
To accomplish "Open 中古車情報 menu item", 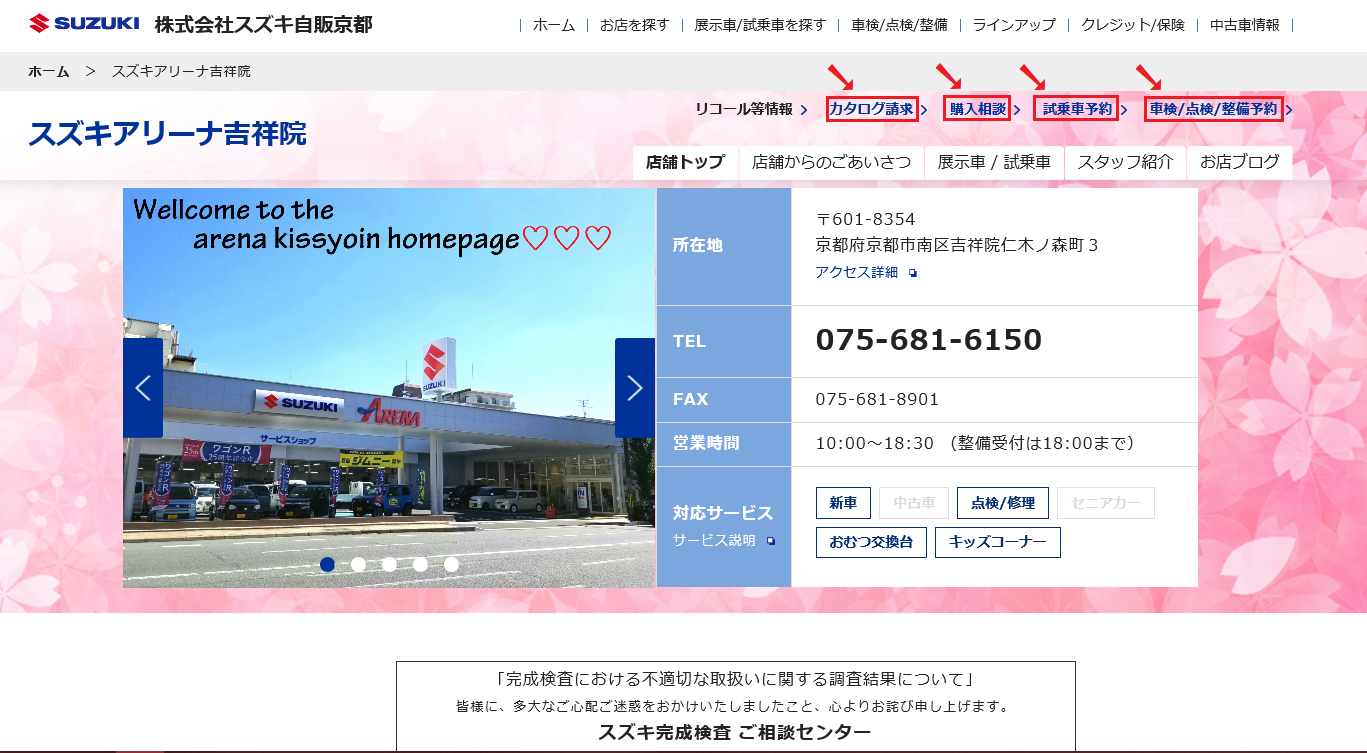I will click(x=1245, y=25).
